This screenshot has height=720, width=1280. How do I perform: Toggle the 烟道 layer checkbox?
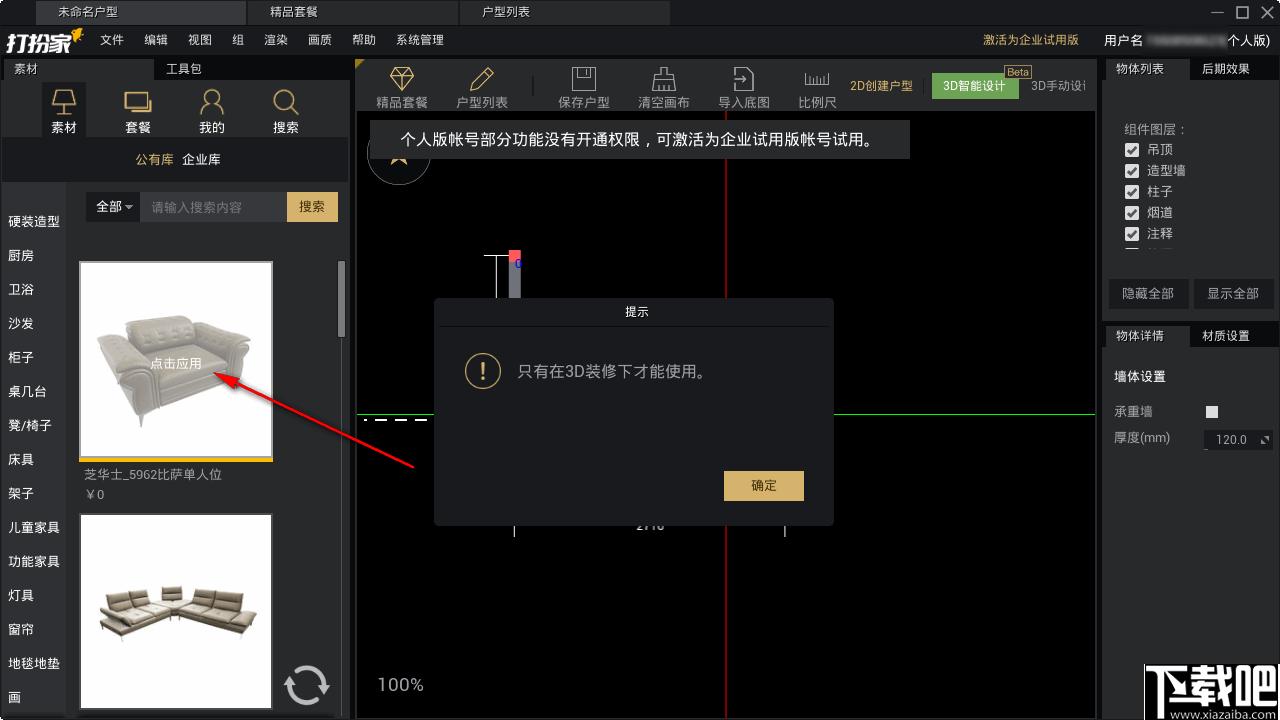(1132, 213)
